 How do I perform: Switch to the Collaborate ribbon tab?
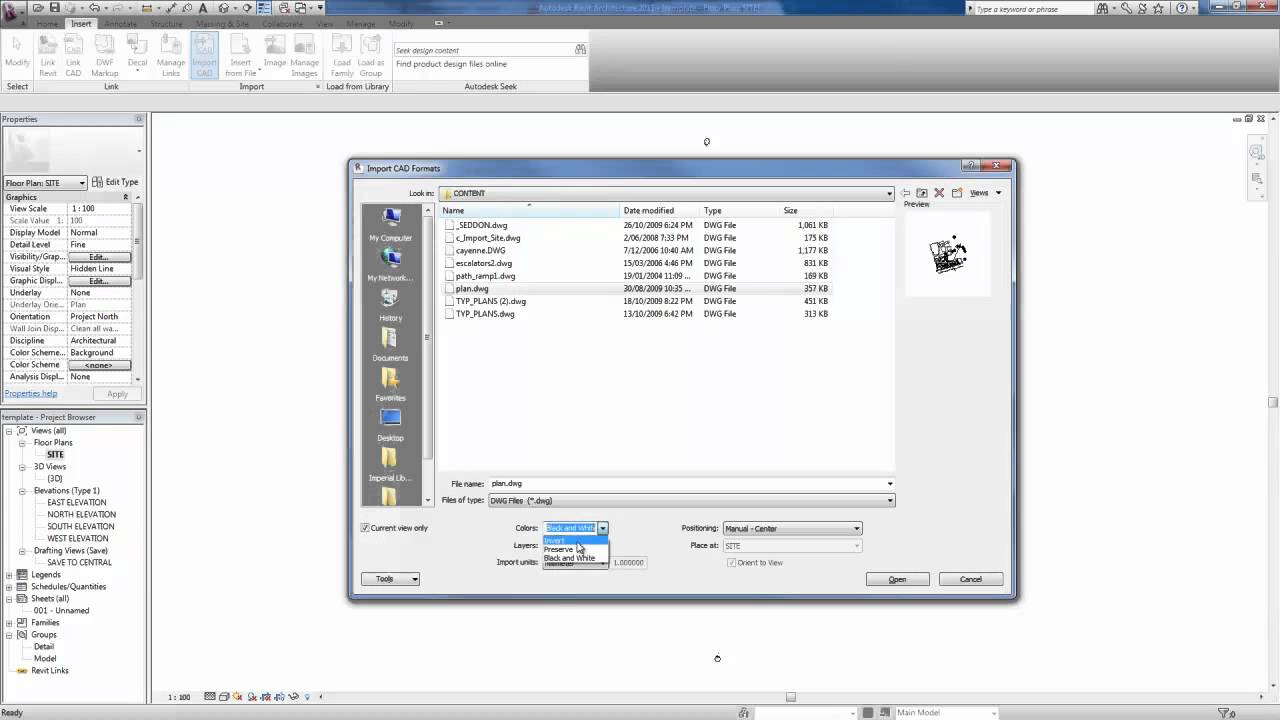tap(283, 24)
